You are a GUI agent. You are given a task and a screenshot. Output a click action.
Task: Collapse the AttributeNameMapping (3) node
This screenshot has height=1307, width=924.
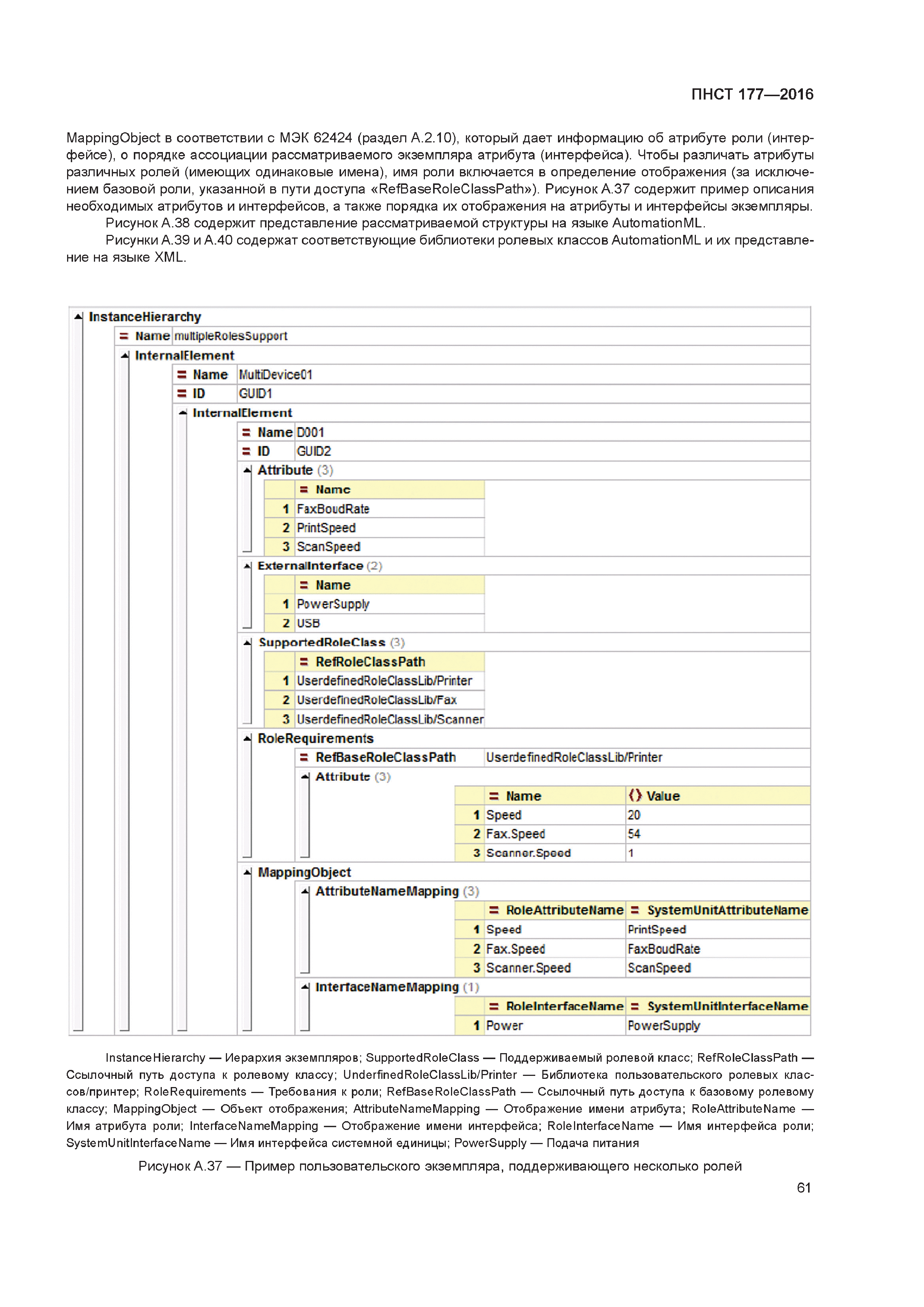pos(305,891)
